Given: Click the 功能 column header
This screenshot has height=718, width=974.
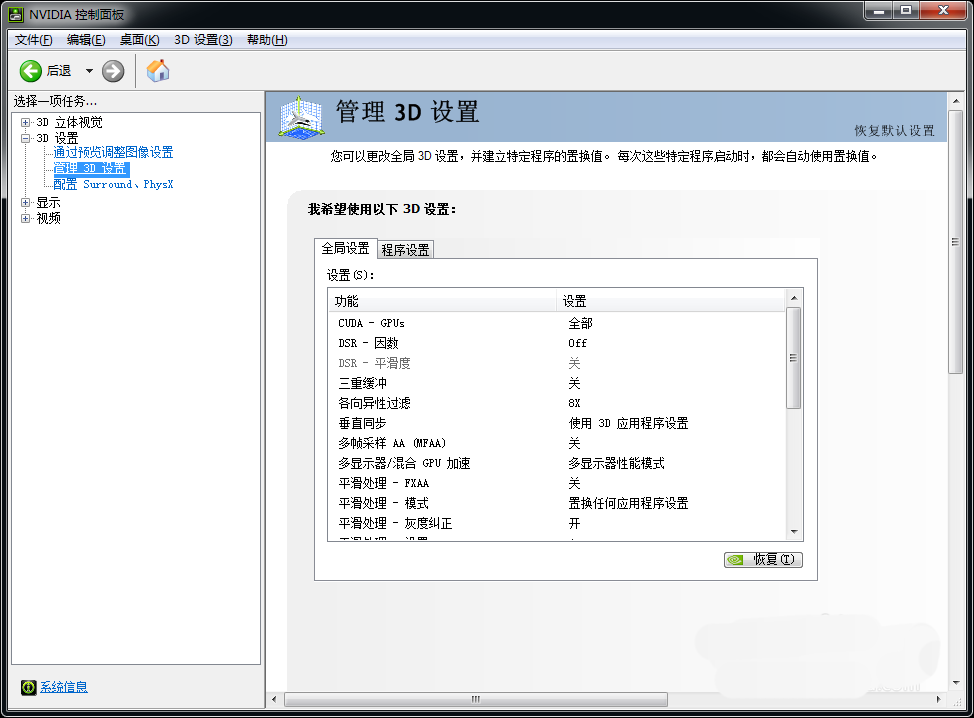Looking at the screenshot, I should (442, 301).
